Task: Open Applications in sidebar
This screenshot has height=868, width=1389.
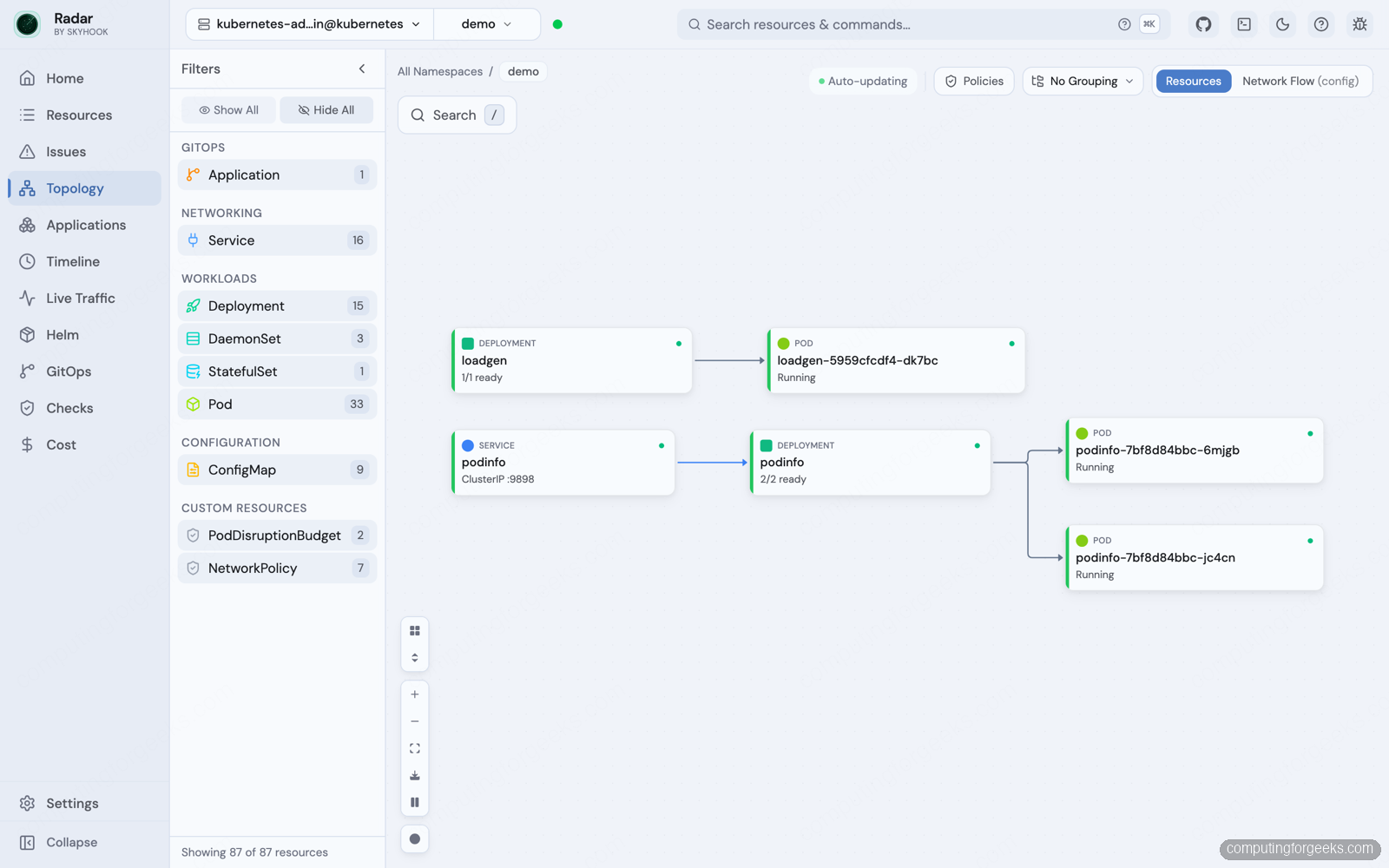Action: [84, 225]
